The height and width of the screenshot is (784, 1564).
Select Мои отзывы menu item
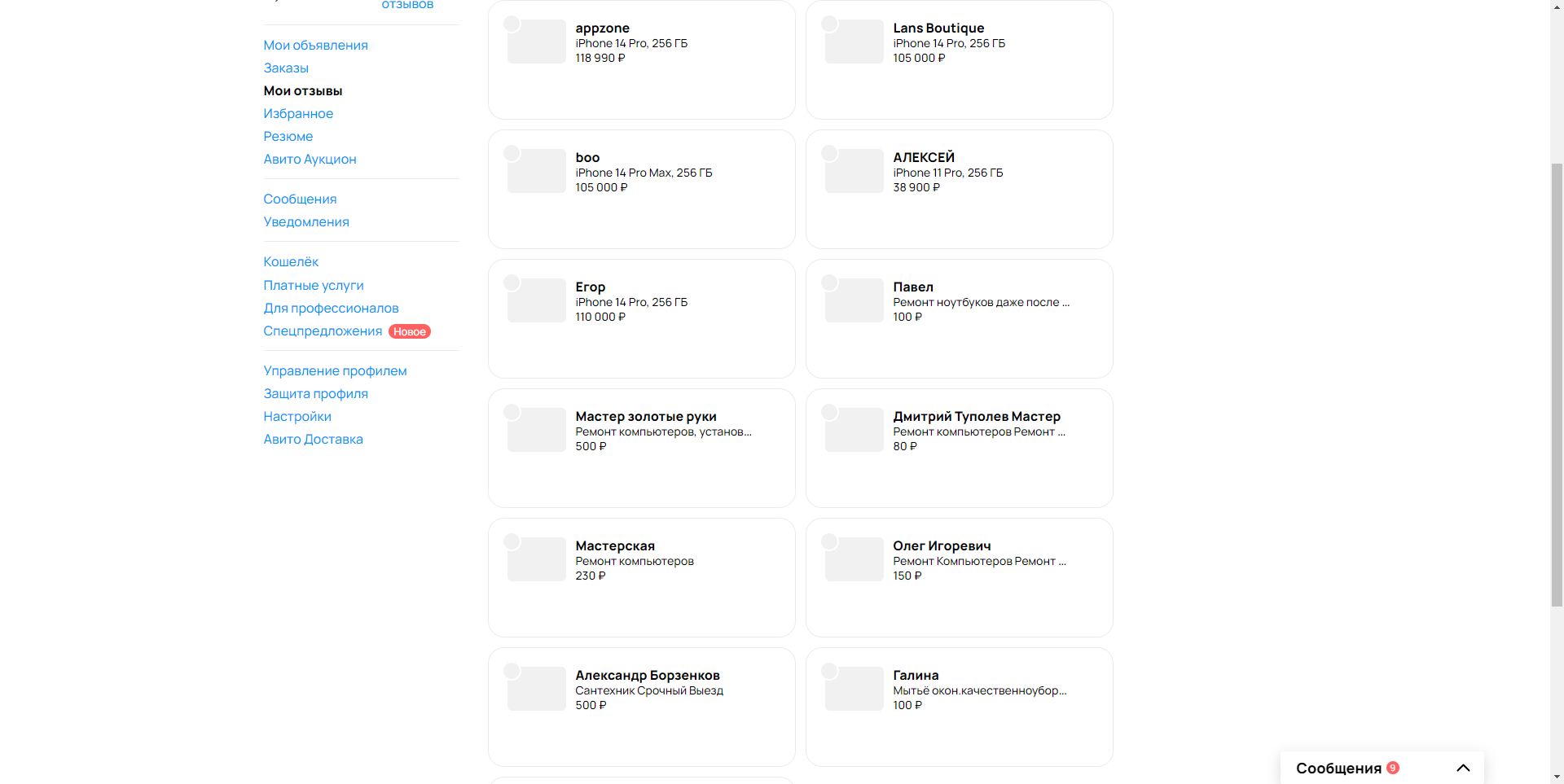pyautogui.click(x=303, y=90)
